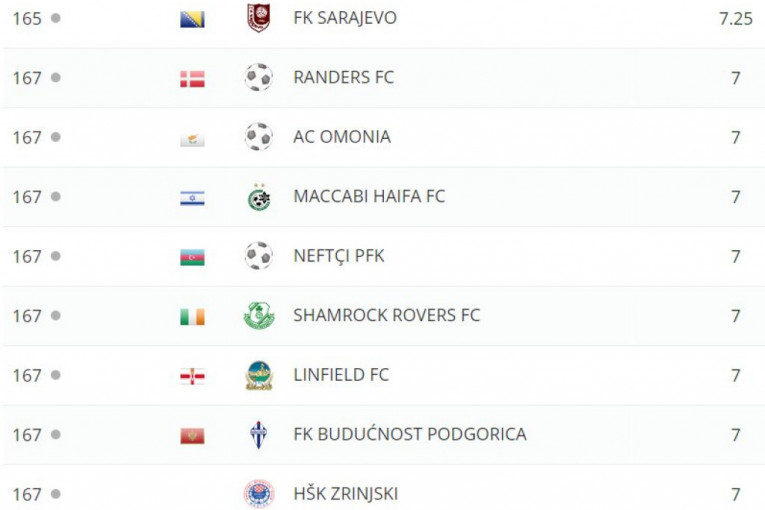Click the FK Budućnost Podgorica crest
This screenshot has width=765, height=510.
(258, 435)
